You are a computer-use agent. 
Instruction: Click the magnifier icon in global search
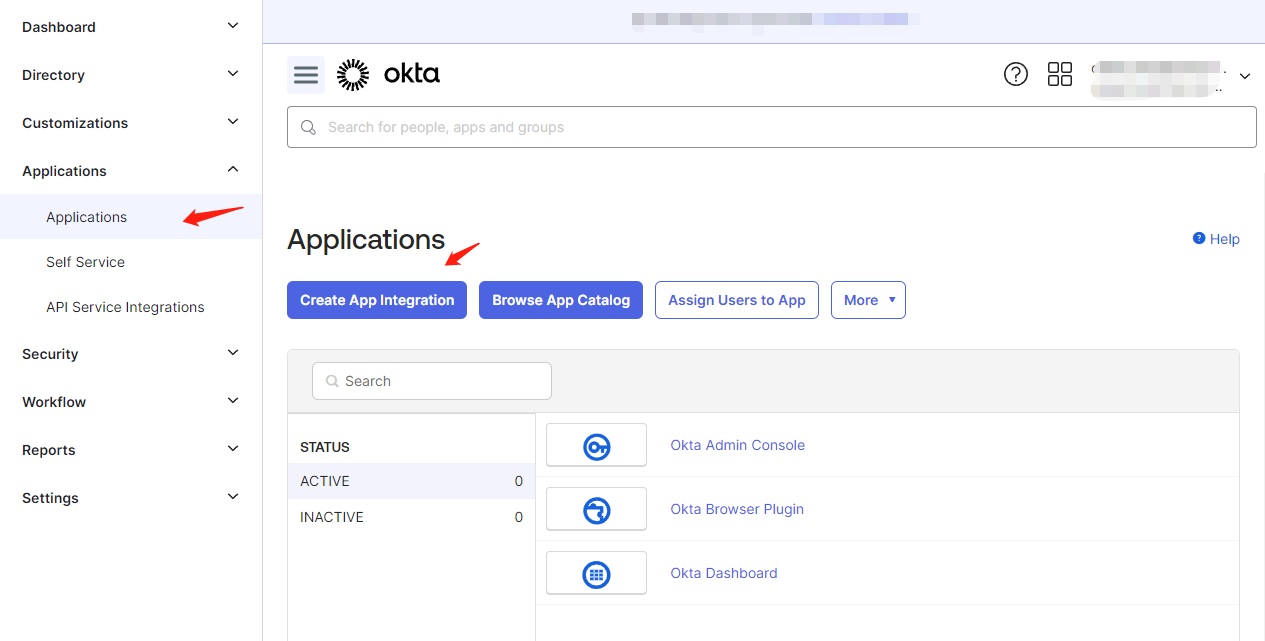(x=310, y=127)
